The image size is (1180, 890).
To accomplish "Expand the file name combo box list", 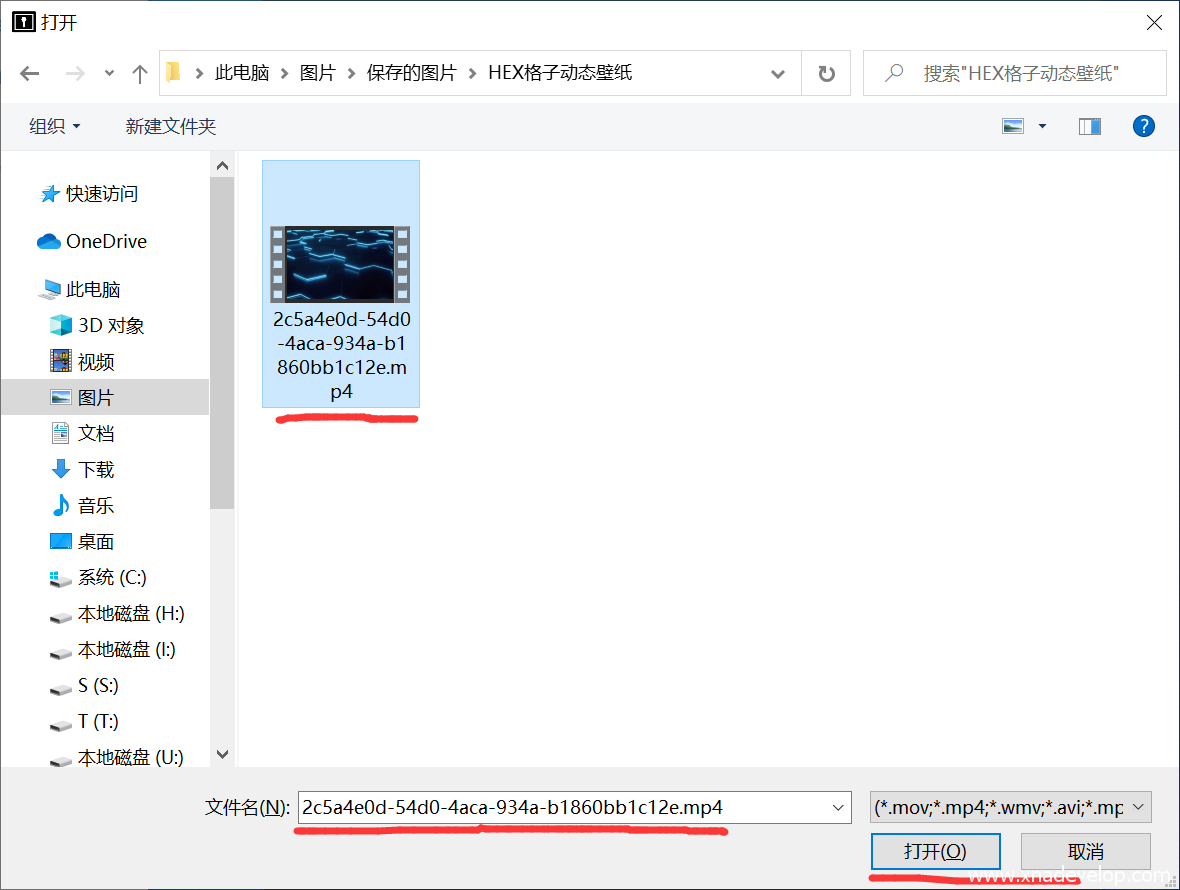I will pyautogui.click(x=836, y=807).
